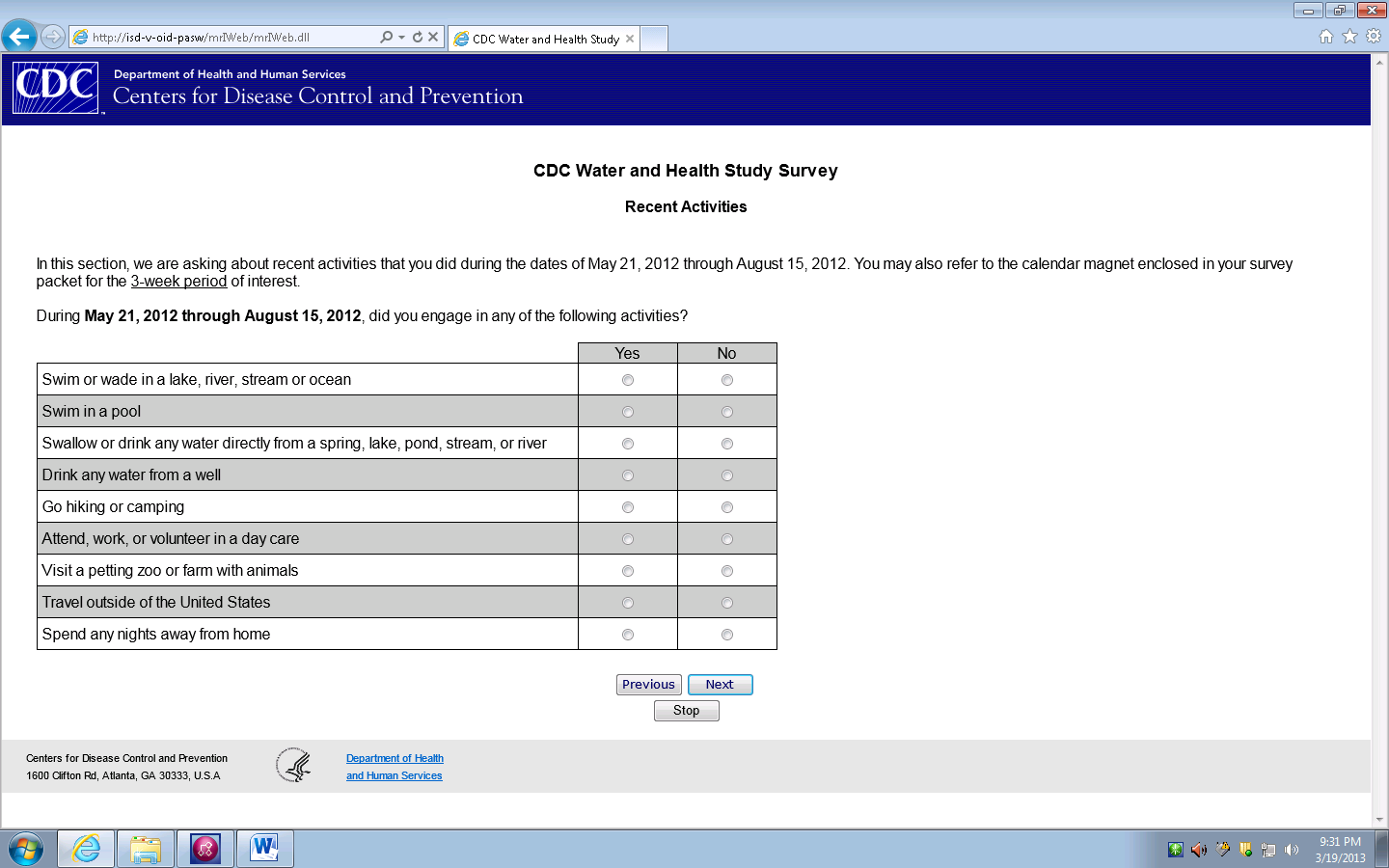This screenshot has width=1389, height=868.
Task: Open Favorites with the star icon
Action: [x=1349, y=37]
